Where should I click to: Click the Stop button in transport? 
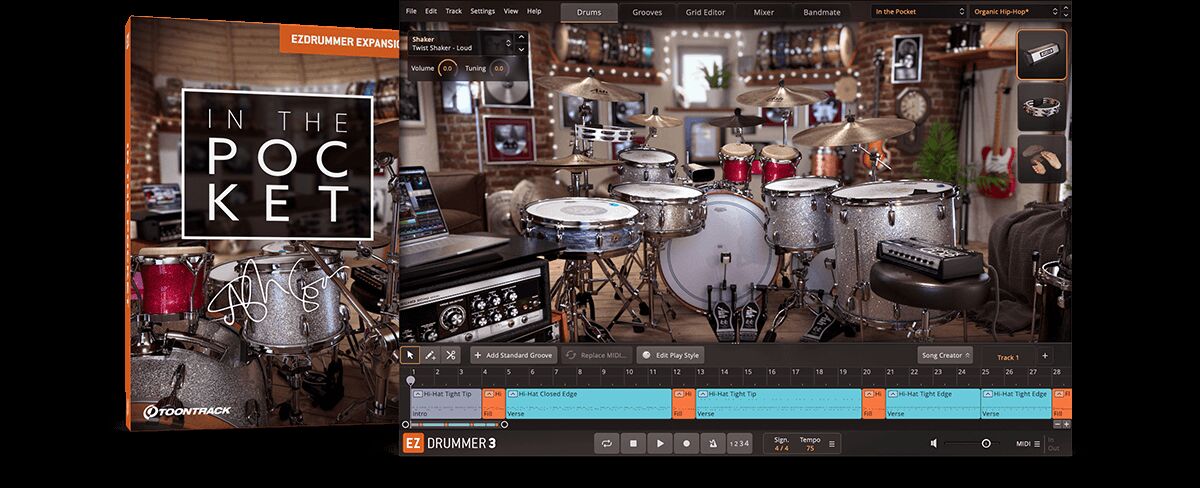coord(633,443)
